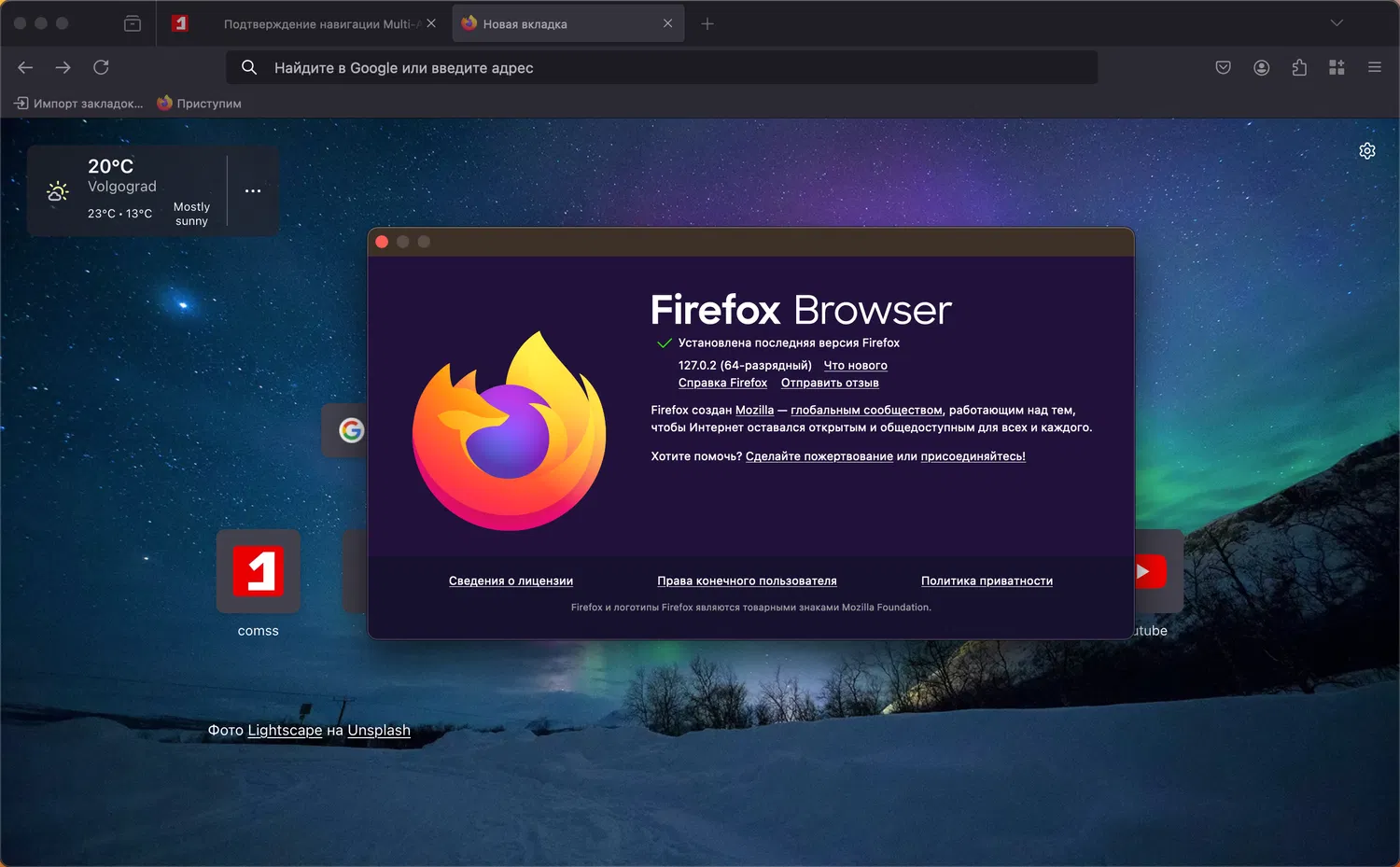Open the Импорт закладок bookmark item
The image size is (1400, 867).
click(x=78, y=104)
